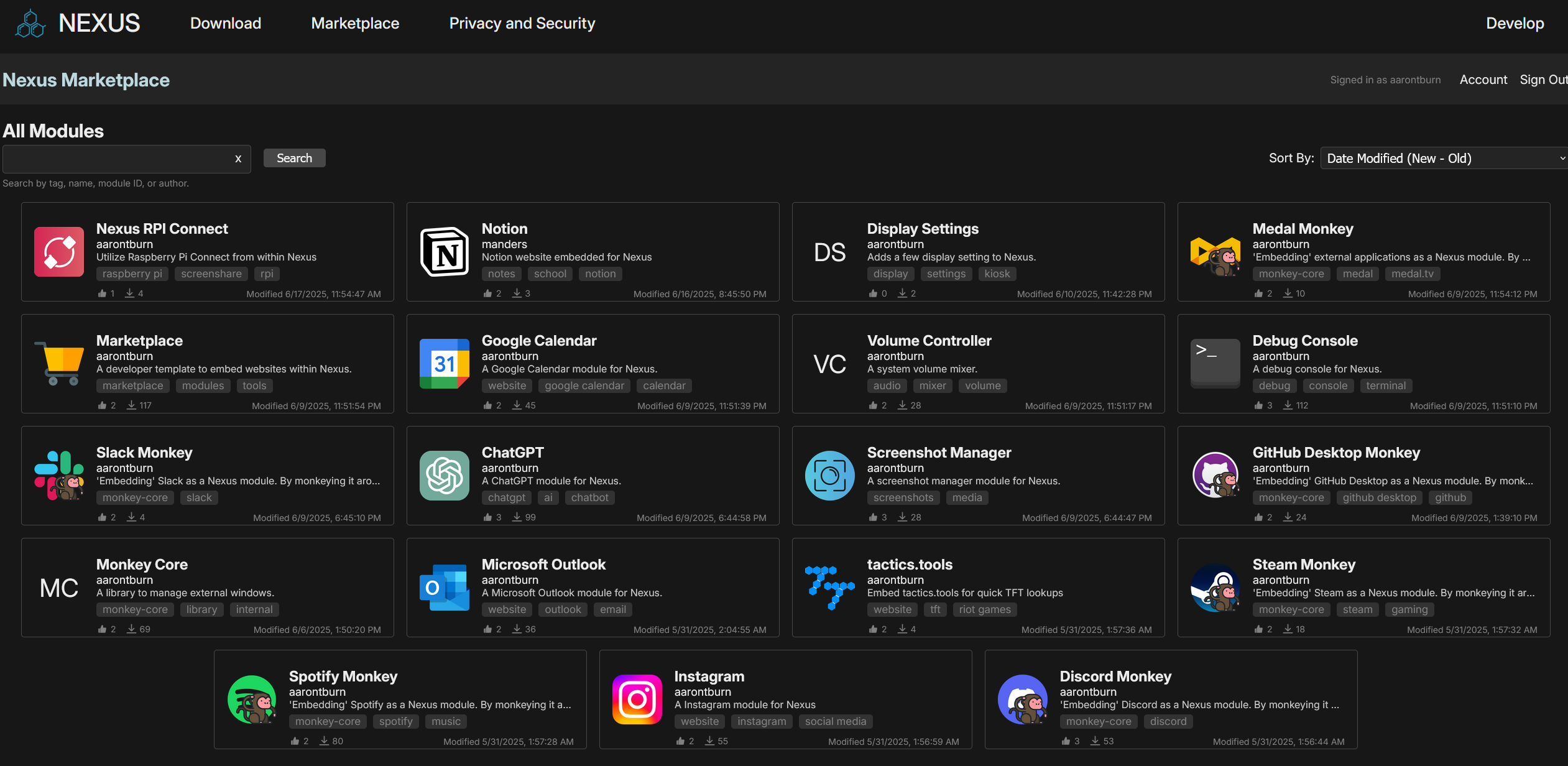Clear the search field using the x
1568x766 pixels.
pos(238,159)
